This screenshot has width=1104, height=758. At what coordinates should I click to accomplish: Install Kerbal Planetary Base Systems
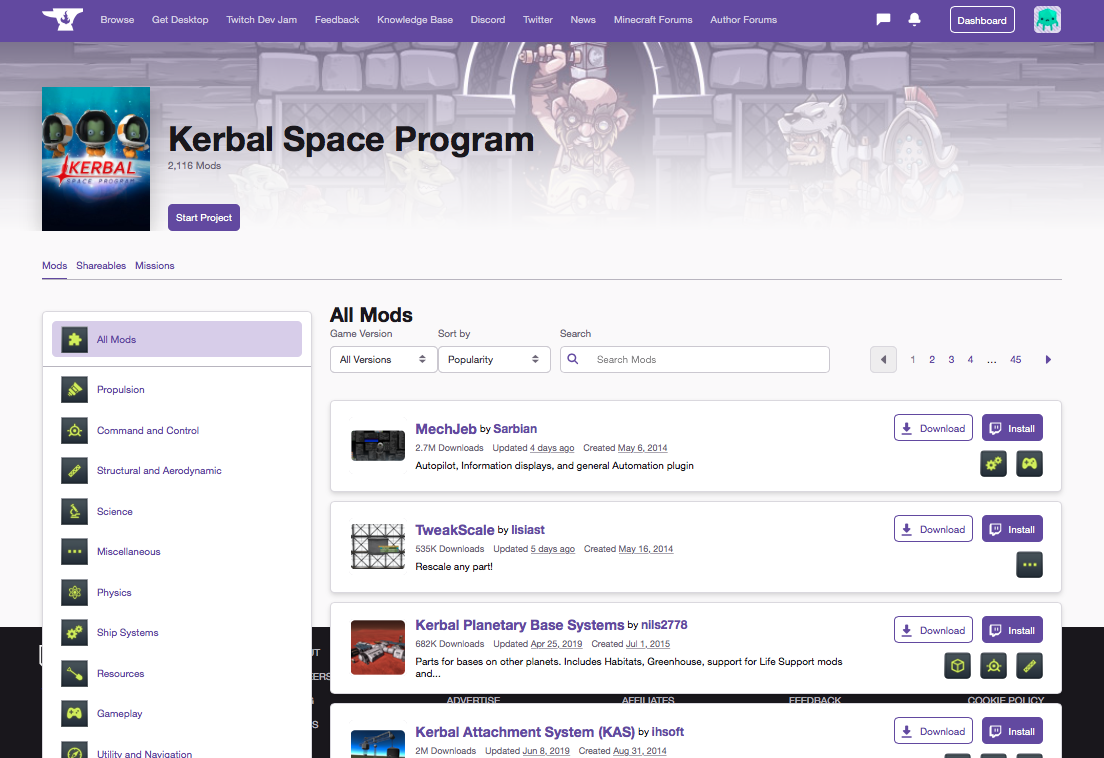[1012, 630]
